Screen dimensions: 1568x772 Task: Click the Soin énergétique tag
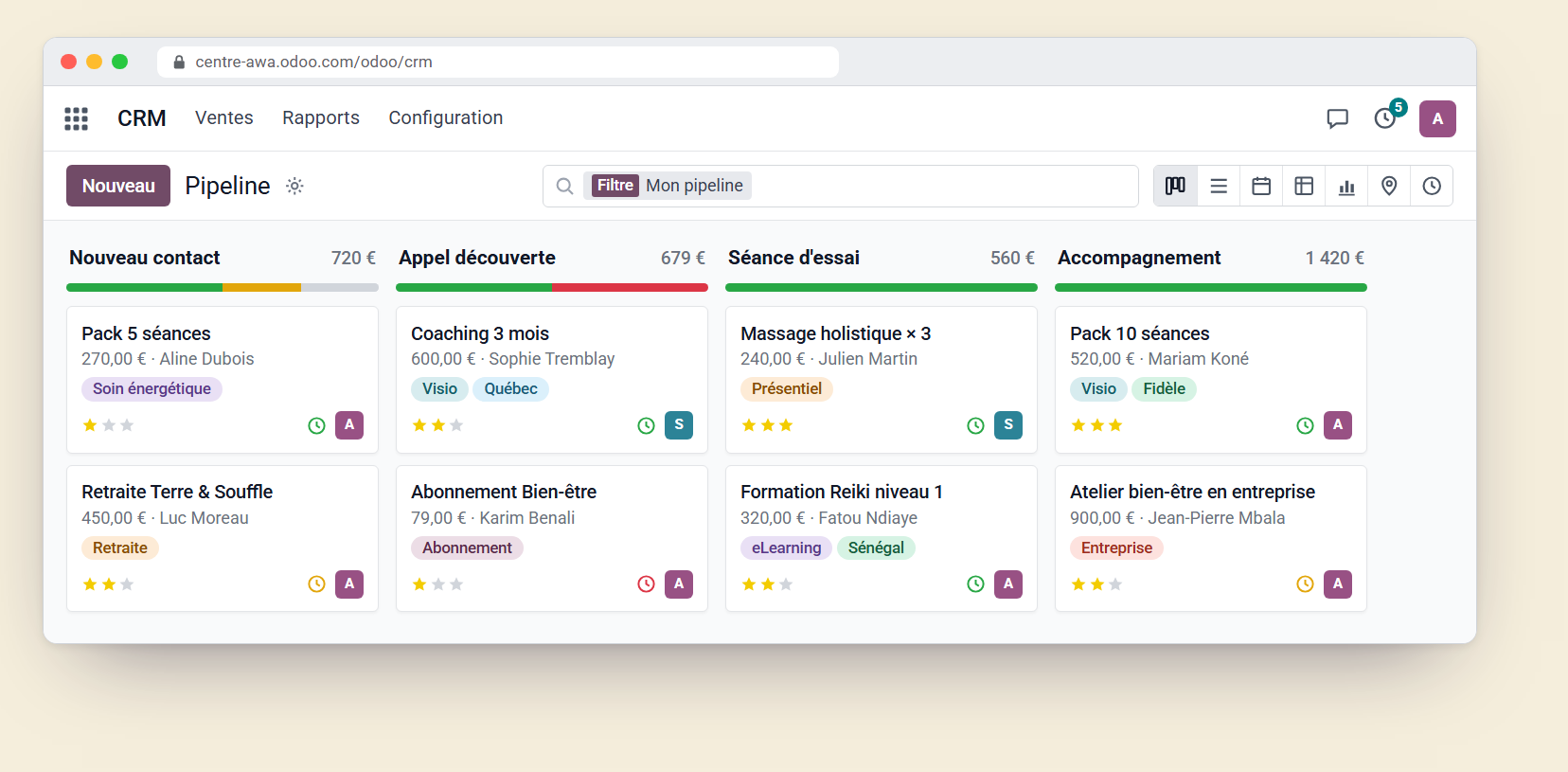pyautogui.click(x=151, y=389)
